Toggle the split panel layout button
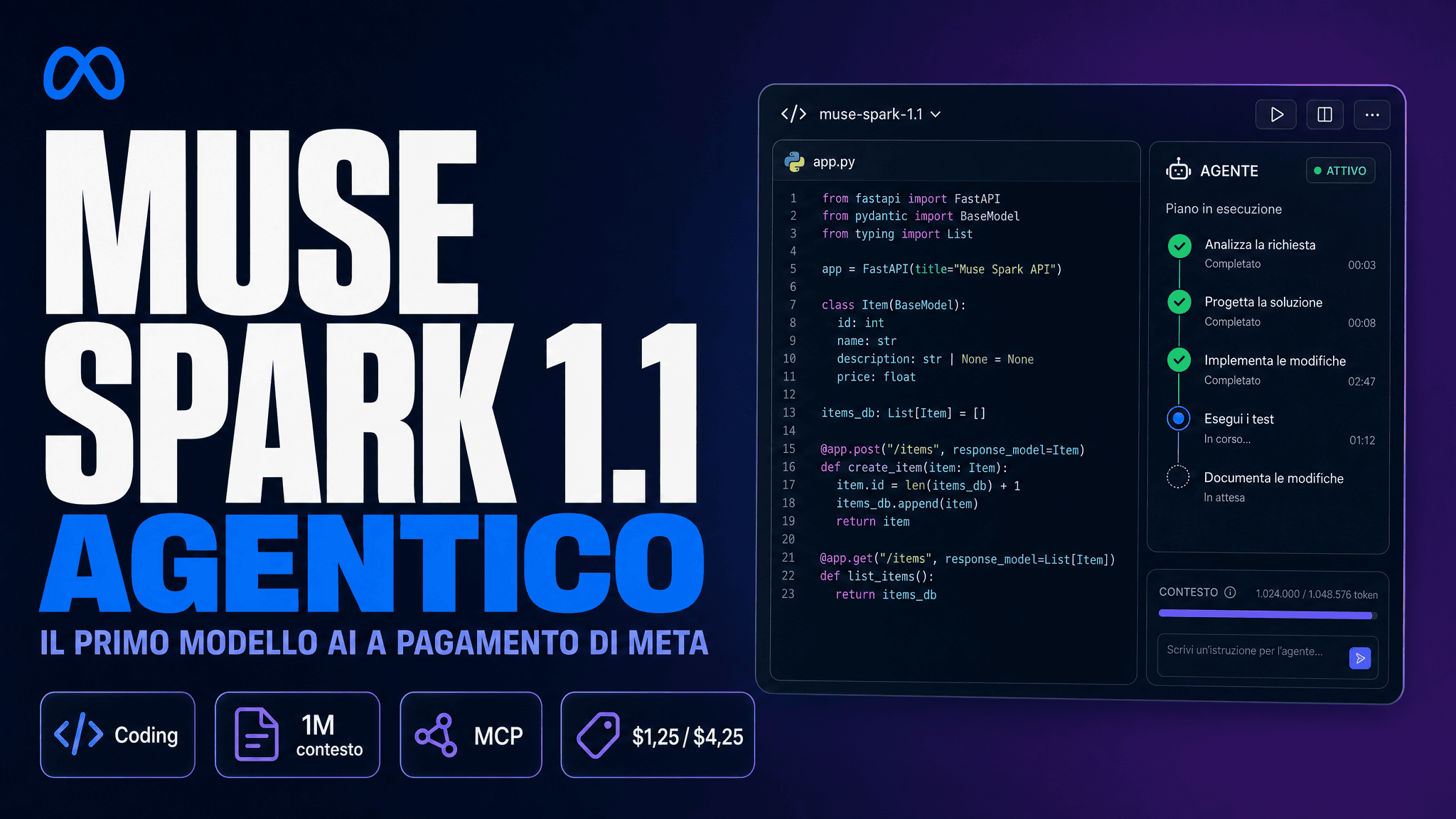The width and height of the screenshot is (1456, 819). click(1324, 114)
